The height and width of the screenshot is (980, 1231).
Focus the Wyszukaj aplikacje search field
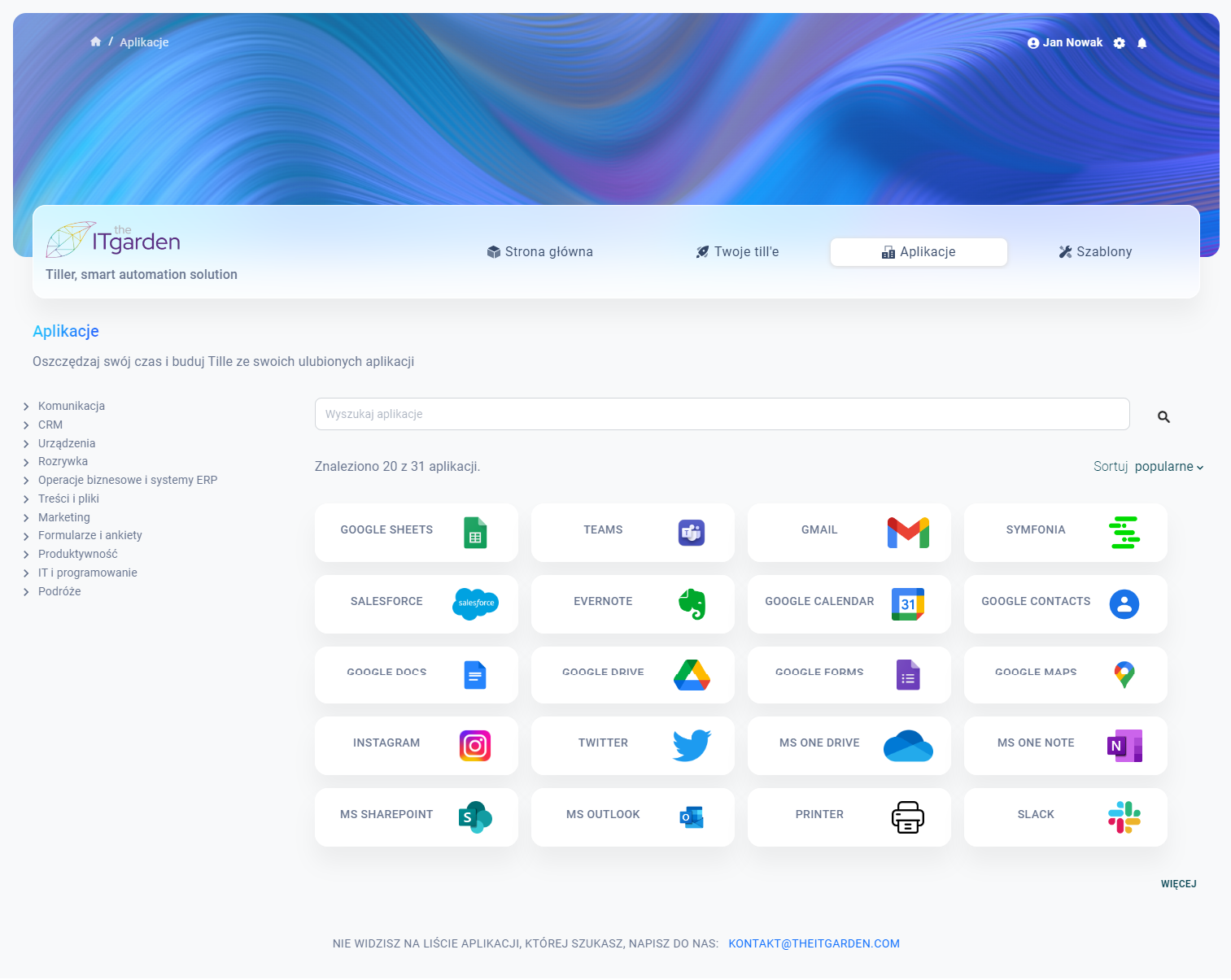coord(722,414)
